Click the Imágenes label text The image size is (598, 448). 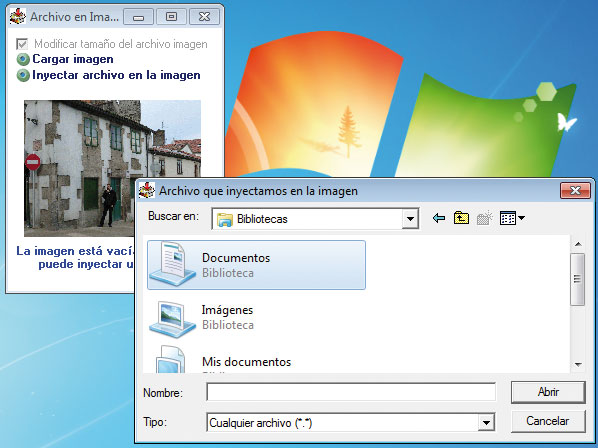click(227, 310)
